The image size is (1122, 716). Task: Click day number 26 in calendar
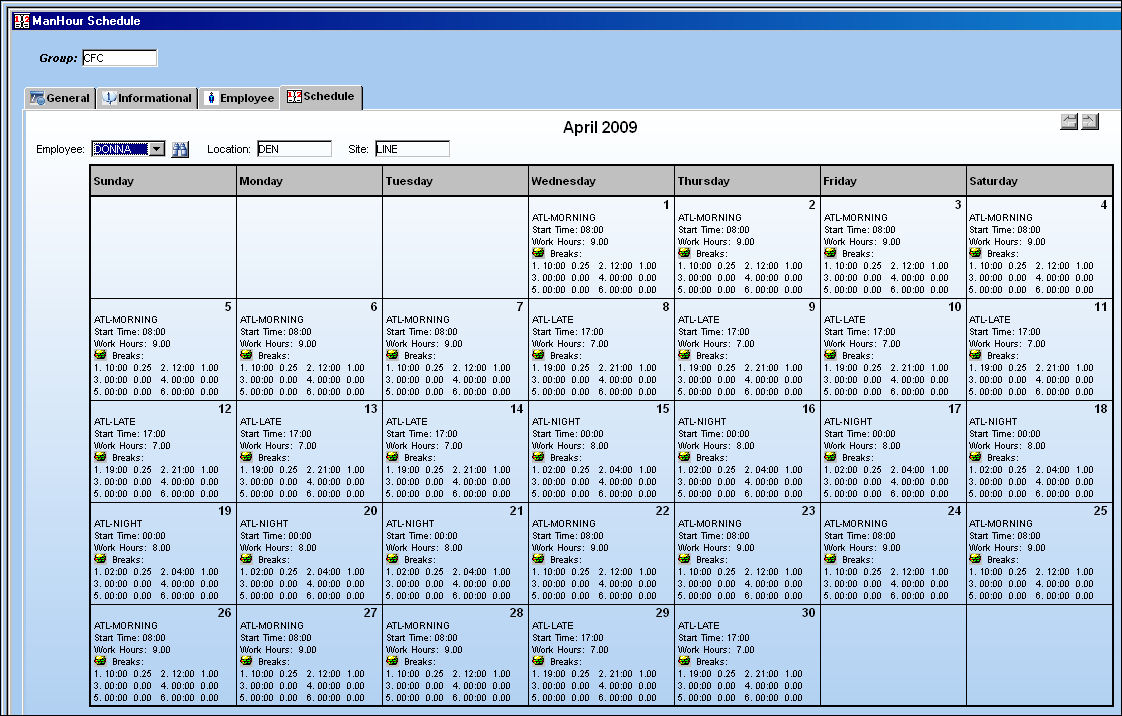click(x=224, y=613)
